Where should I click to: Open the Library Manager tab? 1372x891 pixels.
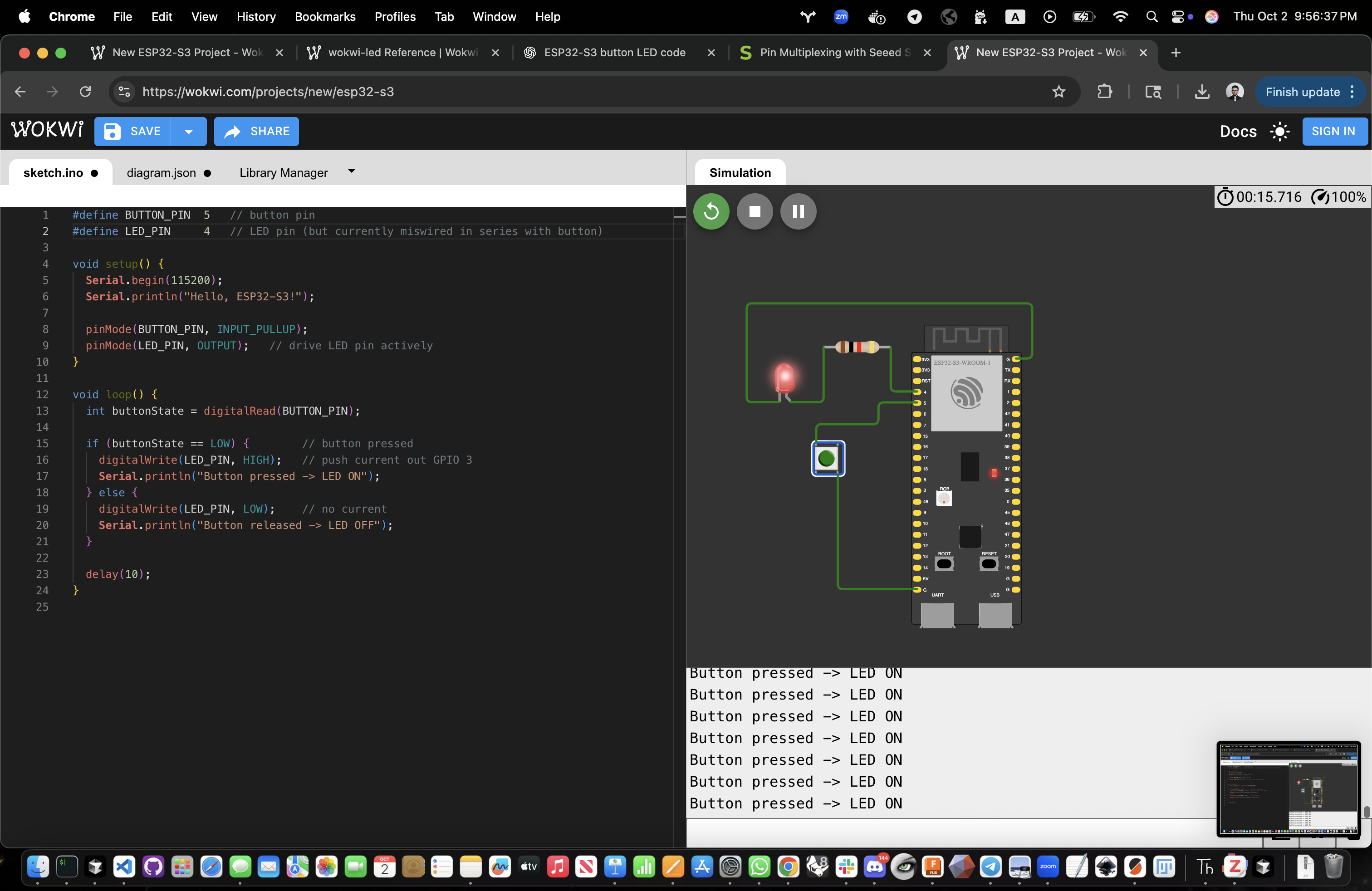[x=283, y=173]
